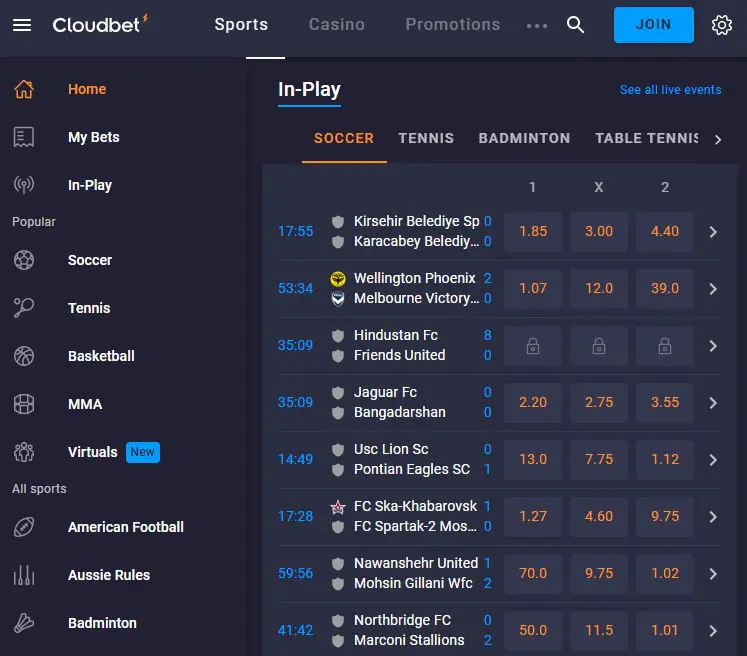Click the JOIN button
This screenshot has width=747, height=656.
click(654, 25)
